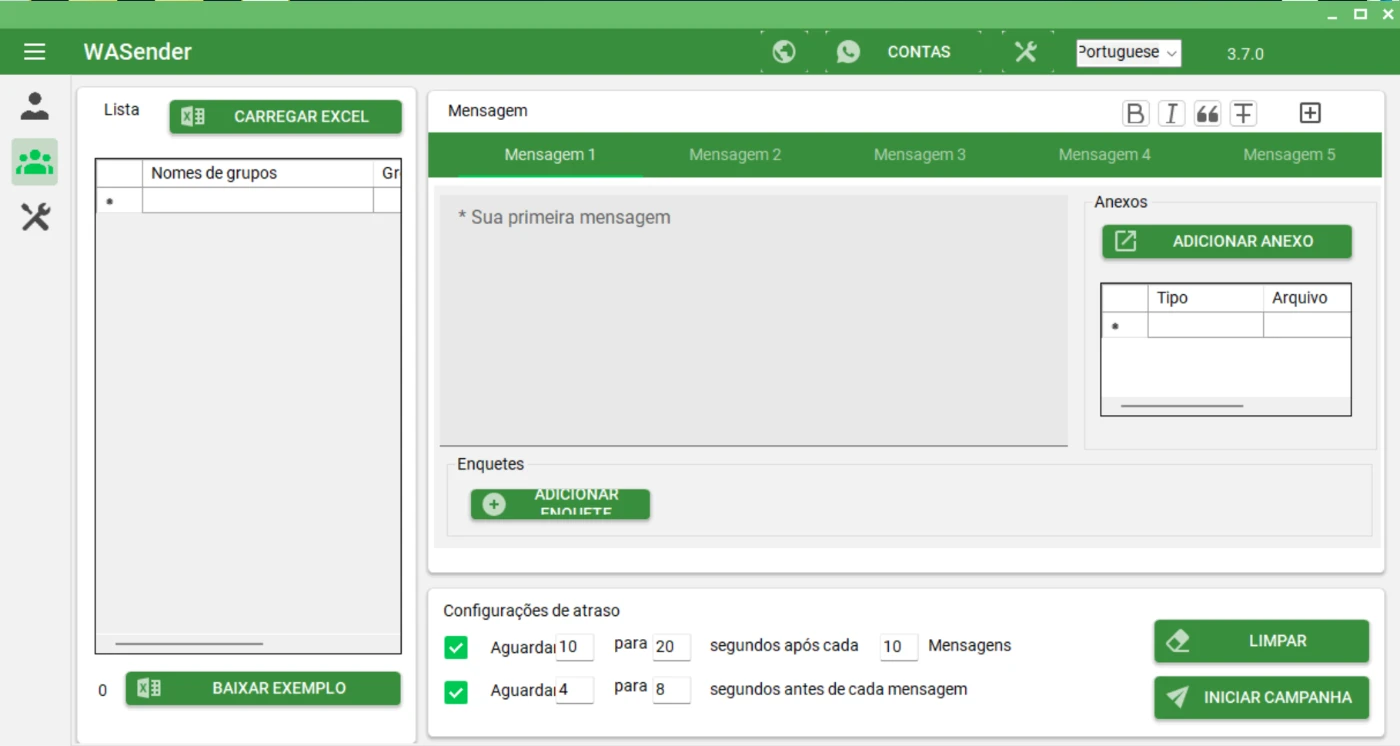
Task: Toggle the delay after each messages checkbox
Action: (x=456, y=648)
